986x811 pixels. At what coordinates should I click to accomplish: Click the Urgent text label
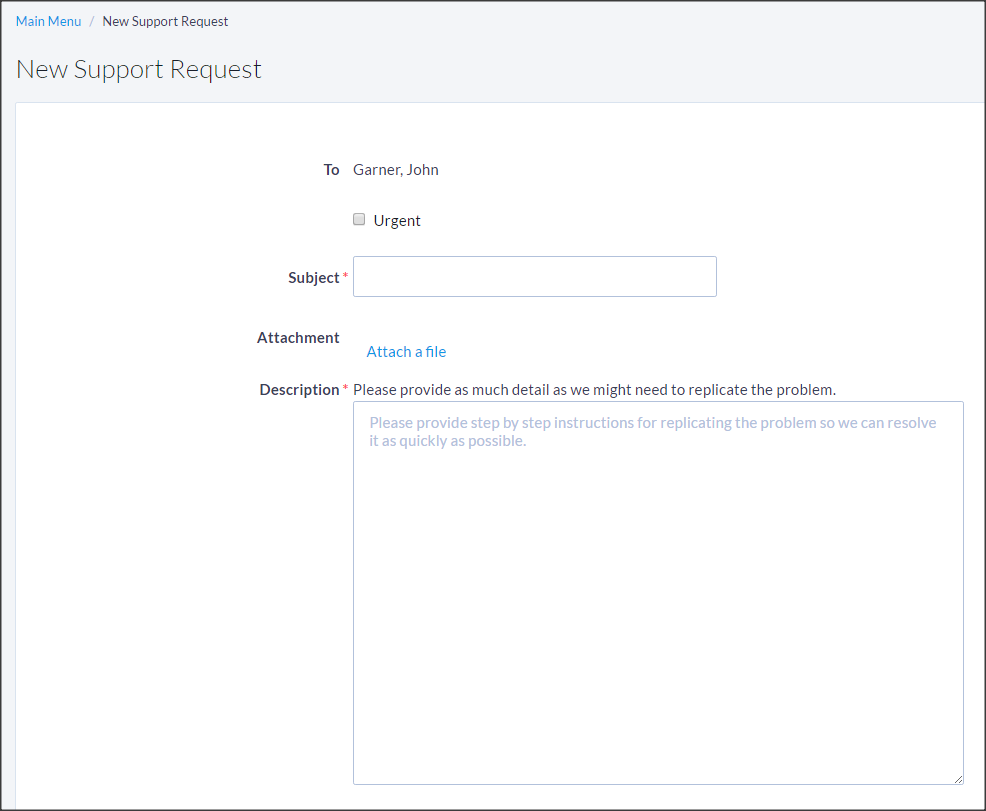(x=397, y=219)
